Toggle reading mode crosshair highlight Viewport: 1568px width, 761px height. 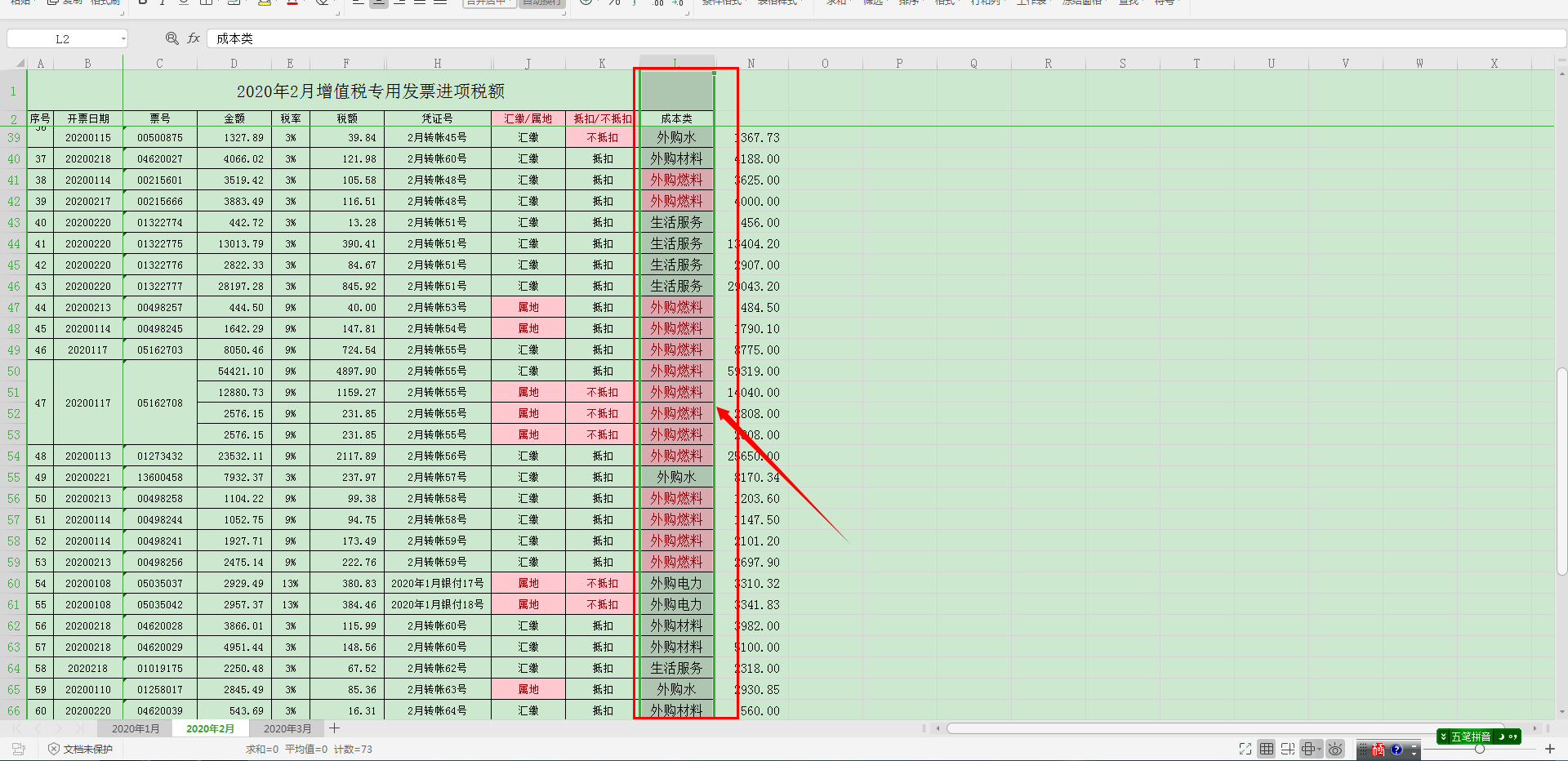click(x=1309, y=749)
